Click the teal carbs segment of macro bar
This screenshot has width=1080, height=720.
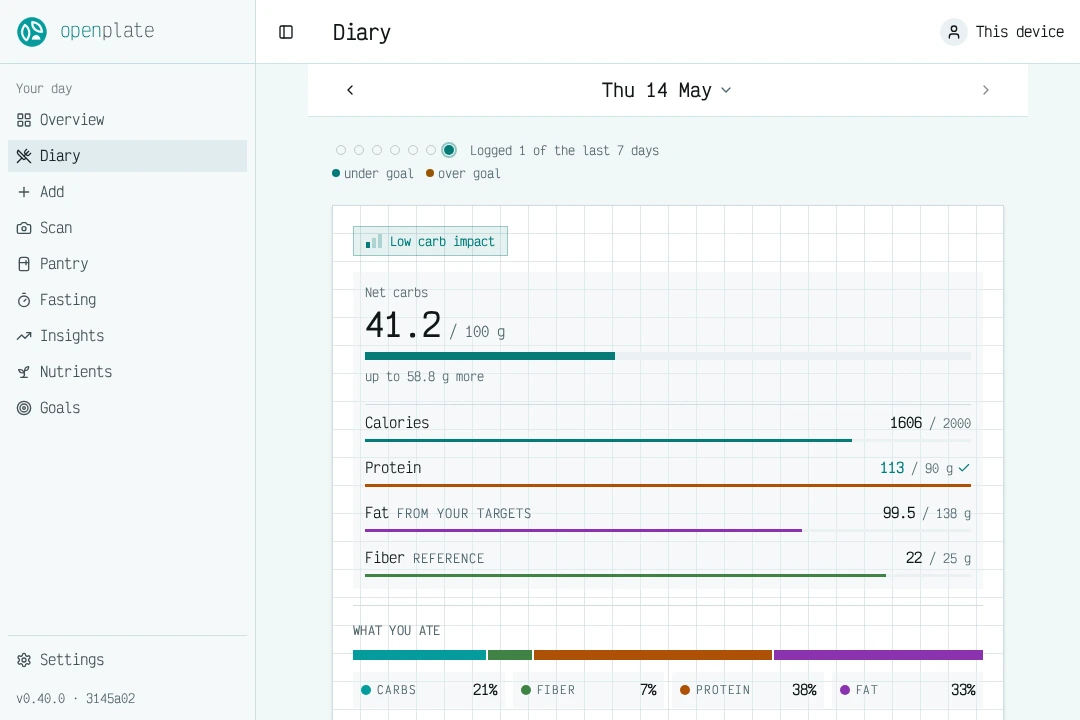click(419, 655)
